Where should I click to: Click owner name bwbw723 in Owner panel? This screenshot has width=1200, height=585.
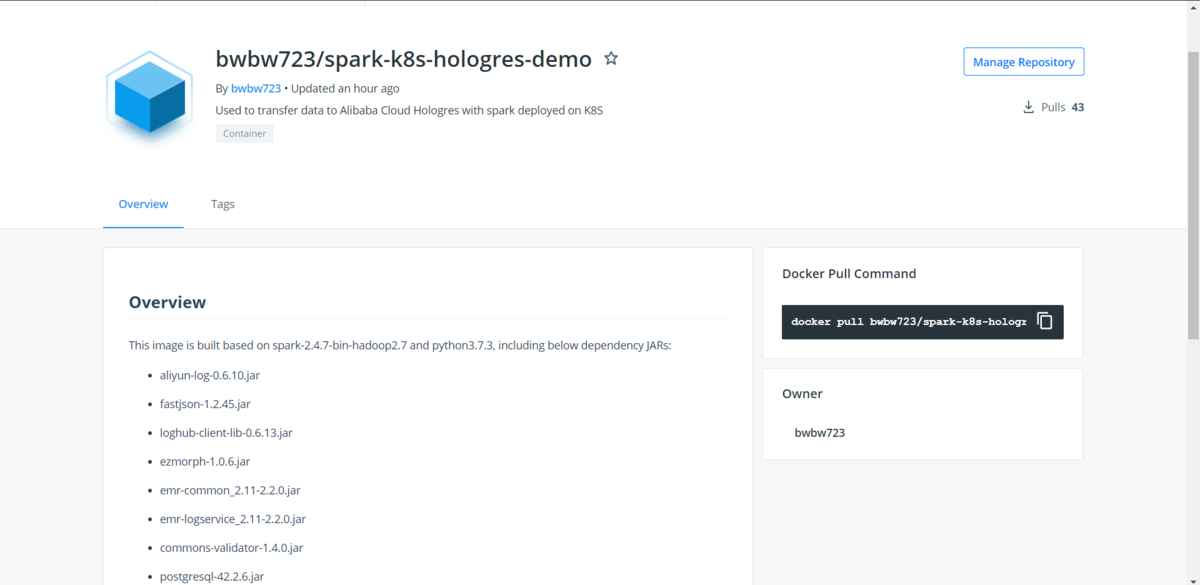[x=820, y=433]
